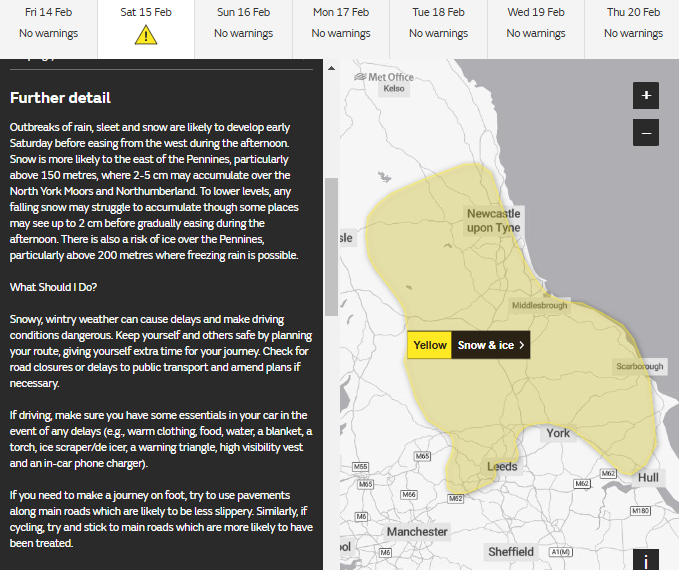Image resolution: width=679 pixels, height=570 pixels.
Task: Click the scroll-up arrow of the detail panel
Action: (332, 68)
